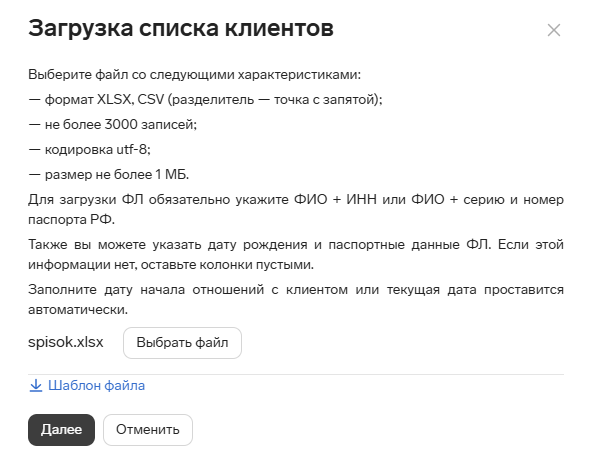Select the chosen file name spisok.xlsx

point(66,342)
